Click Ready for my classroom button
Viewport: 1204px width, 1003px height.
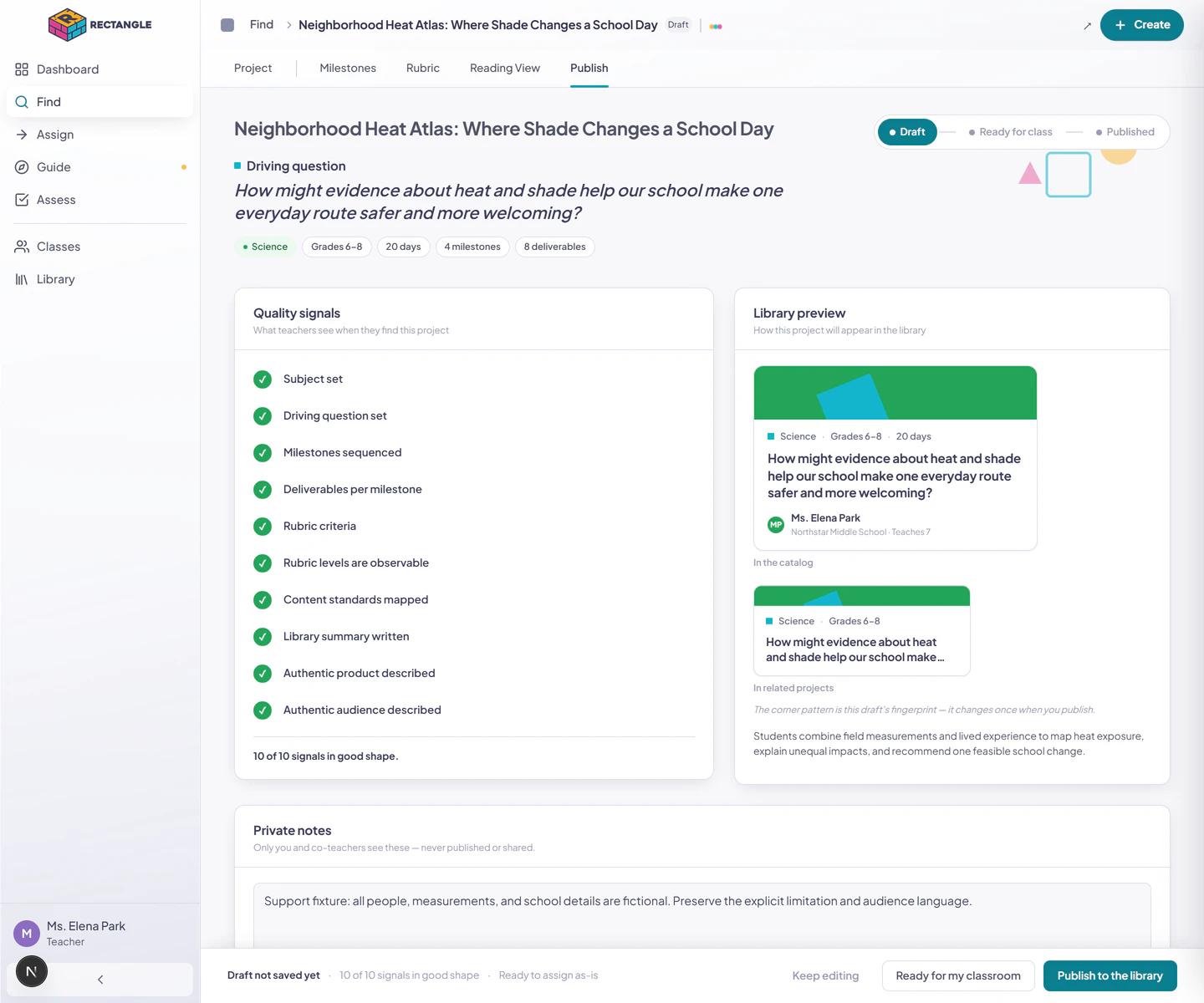click(958, 976)
